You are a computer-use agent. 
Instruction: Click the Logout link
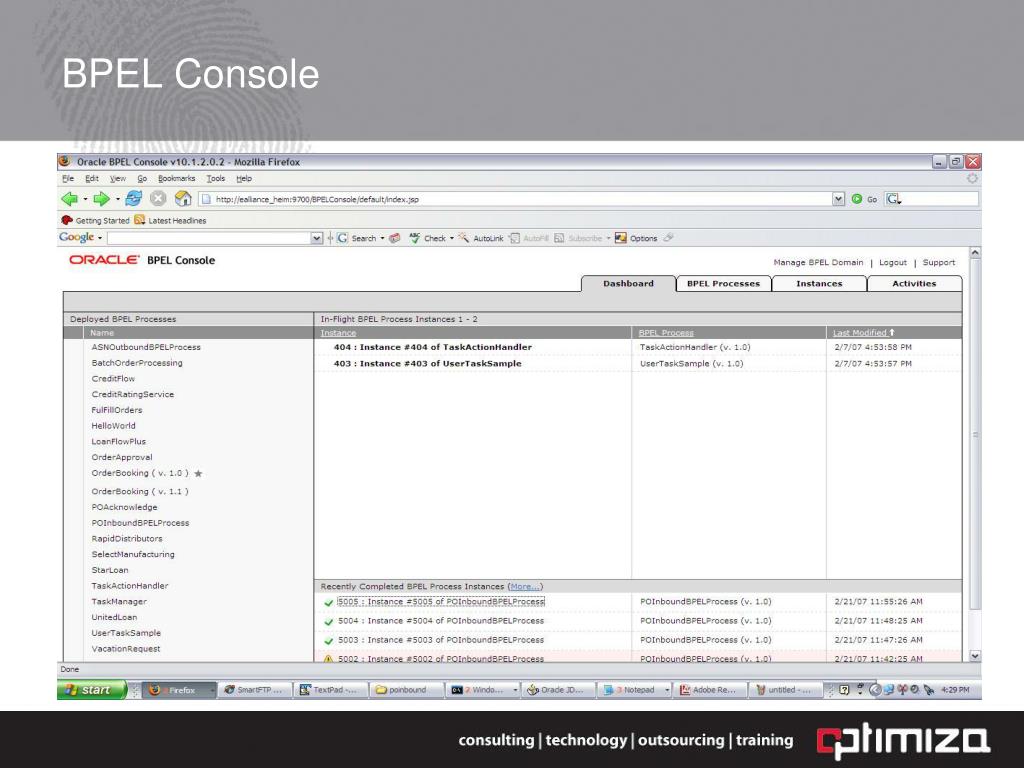pyautogui.click(x=893, y=263)
